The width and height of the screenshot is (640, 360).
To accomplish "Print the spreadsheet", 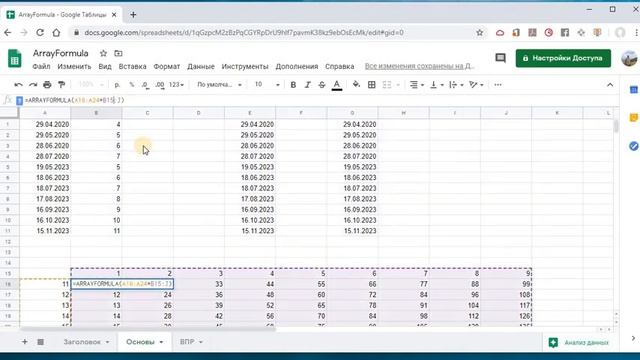I will (47, 85).
